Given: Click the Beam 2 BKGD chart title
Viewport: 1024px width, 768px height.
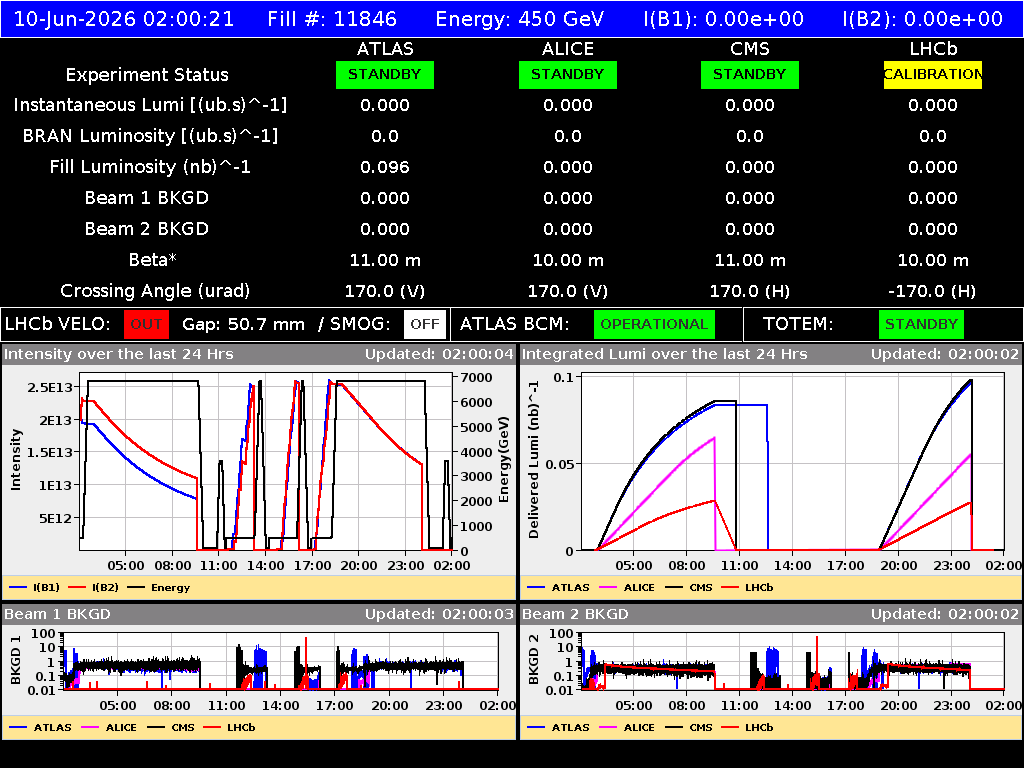Looking at the screenshot, I should 575,614.
